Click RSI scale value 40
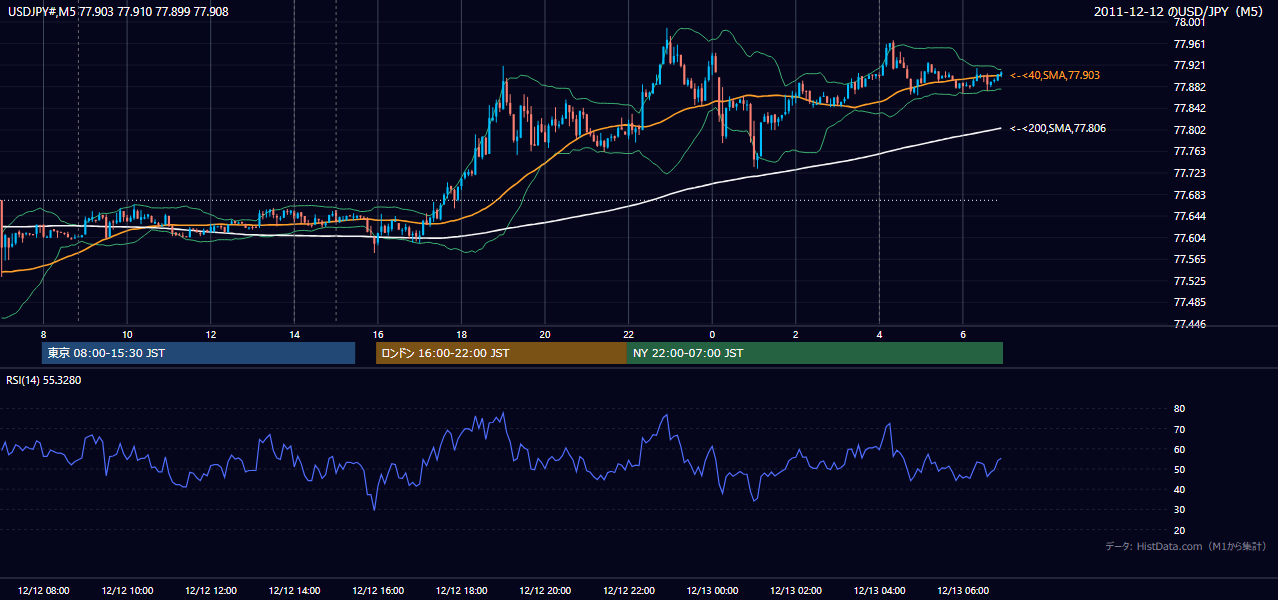This screenshot has width=1278, height=600. (x=1179, y=489)
